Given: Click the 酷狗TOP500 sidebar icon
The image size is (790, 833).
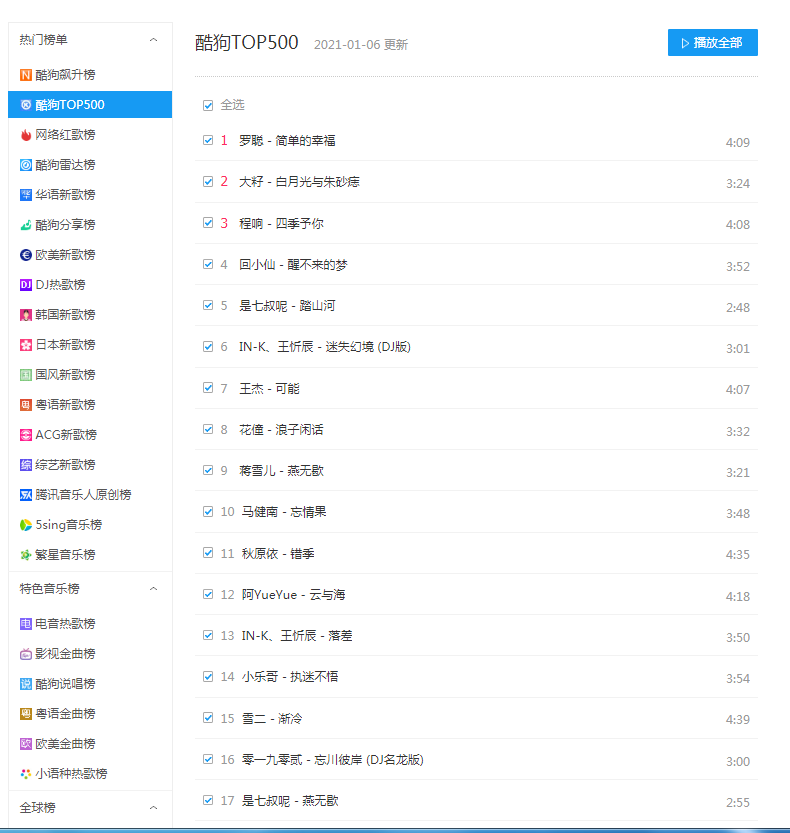Looking at the screenshot, I should [x=26, y=105].
